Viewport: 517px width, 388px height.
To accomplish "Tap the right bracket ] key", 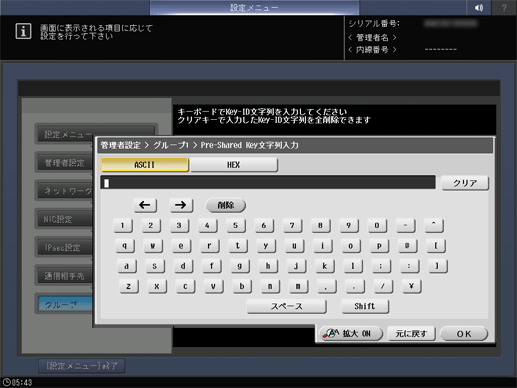I will tap(438, 266).
